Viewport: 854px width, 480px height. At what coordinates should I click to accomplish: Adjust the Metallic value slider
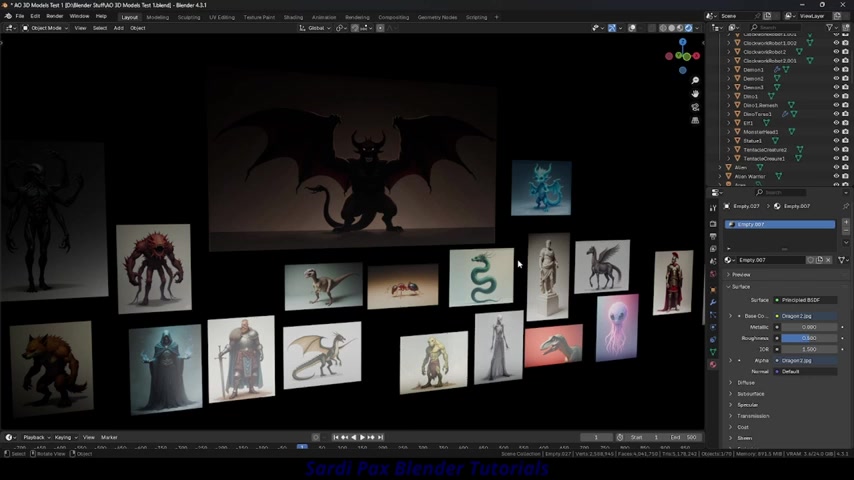tap(809, 327)
